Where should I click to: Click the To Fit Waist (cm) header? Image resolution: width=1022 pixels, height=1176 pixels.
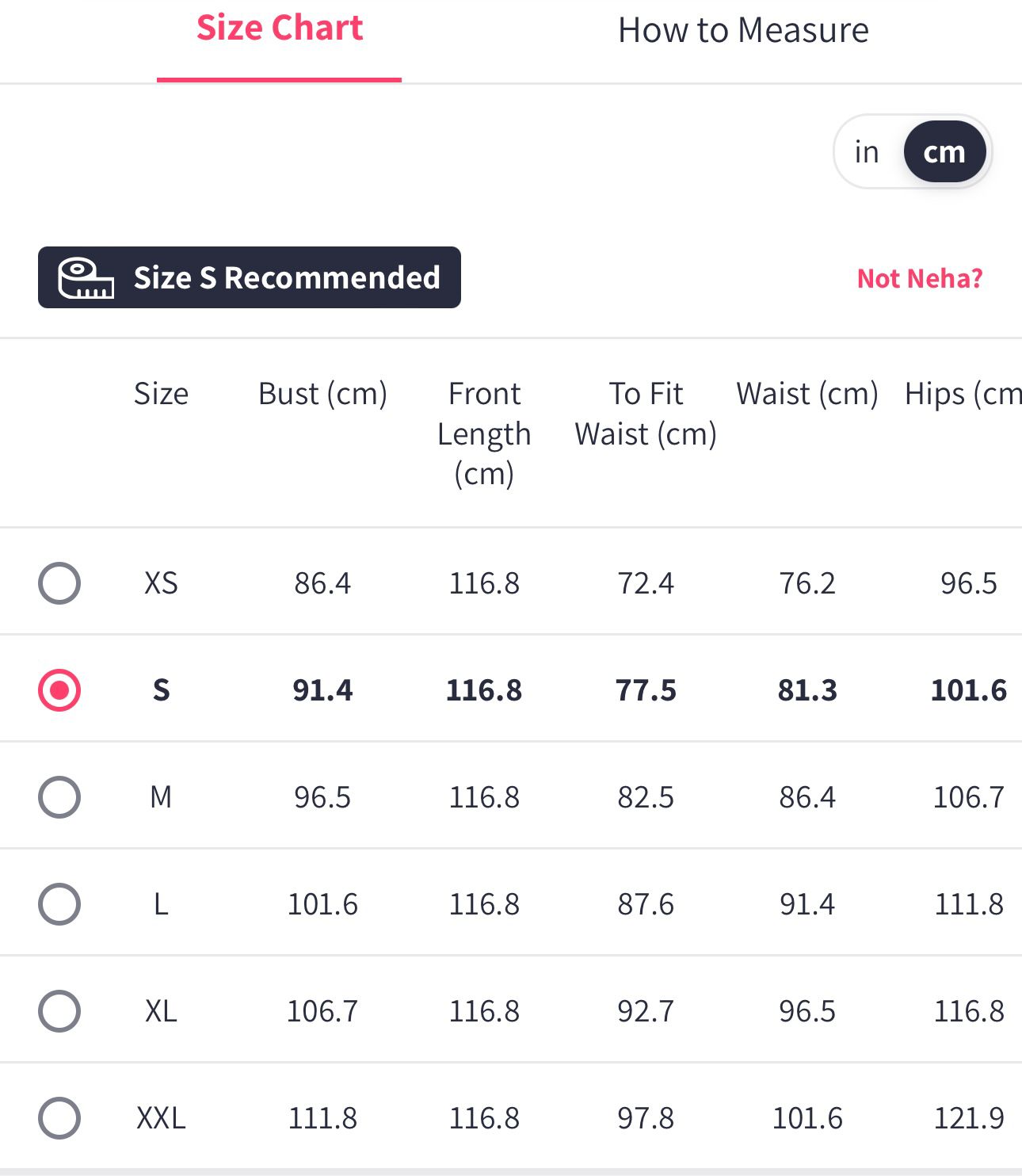646,414
